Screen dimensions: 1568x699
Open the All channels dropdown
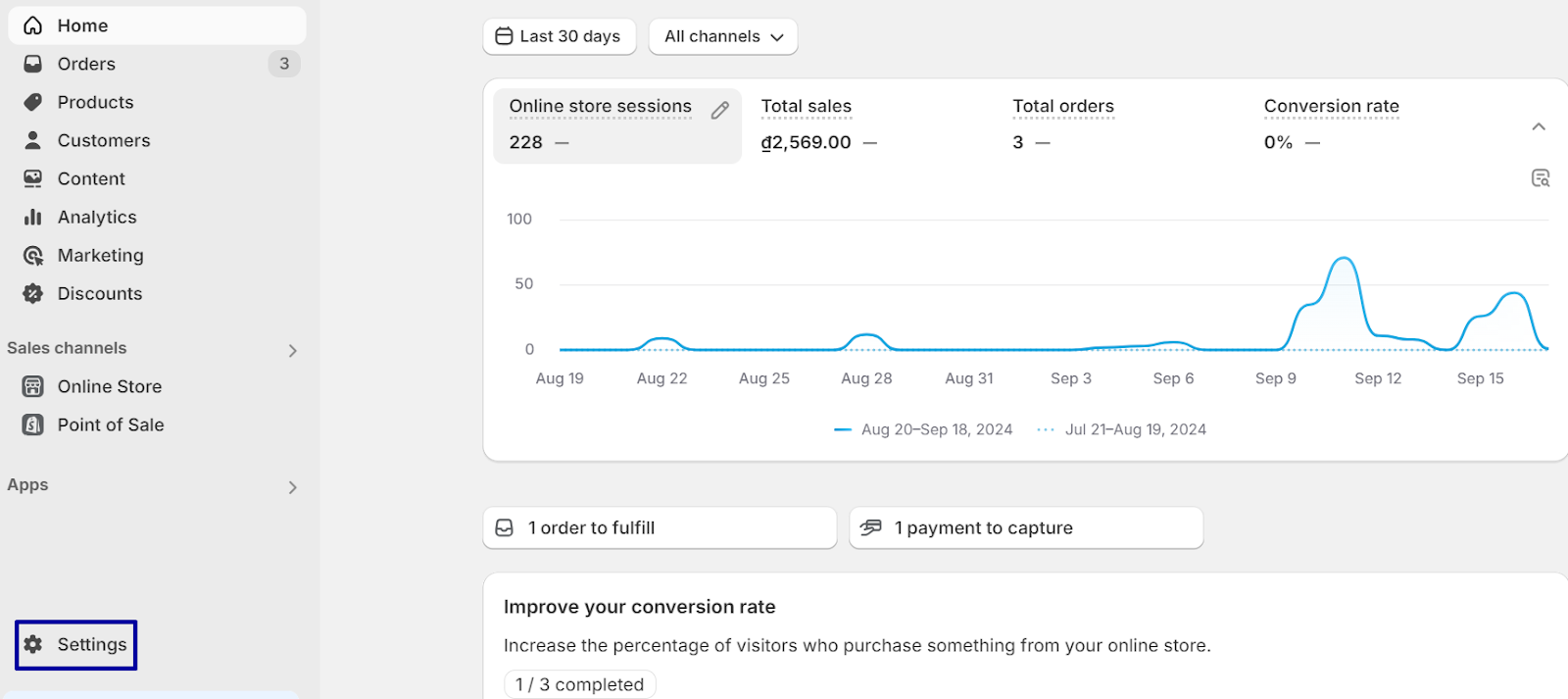click(x=723, y=36)
